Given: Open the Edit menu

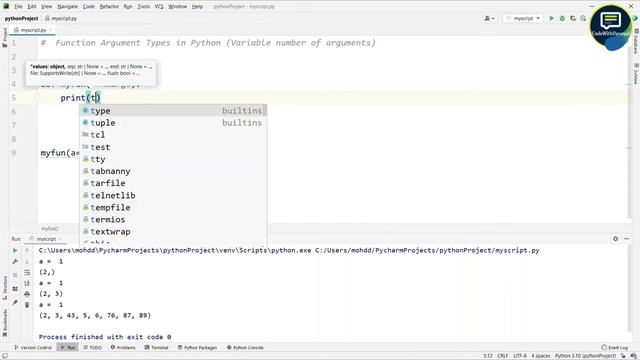Looking at the screenshot, I should coord(32,7).
